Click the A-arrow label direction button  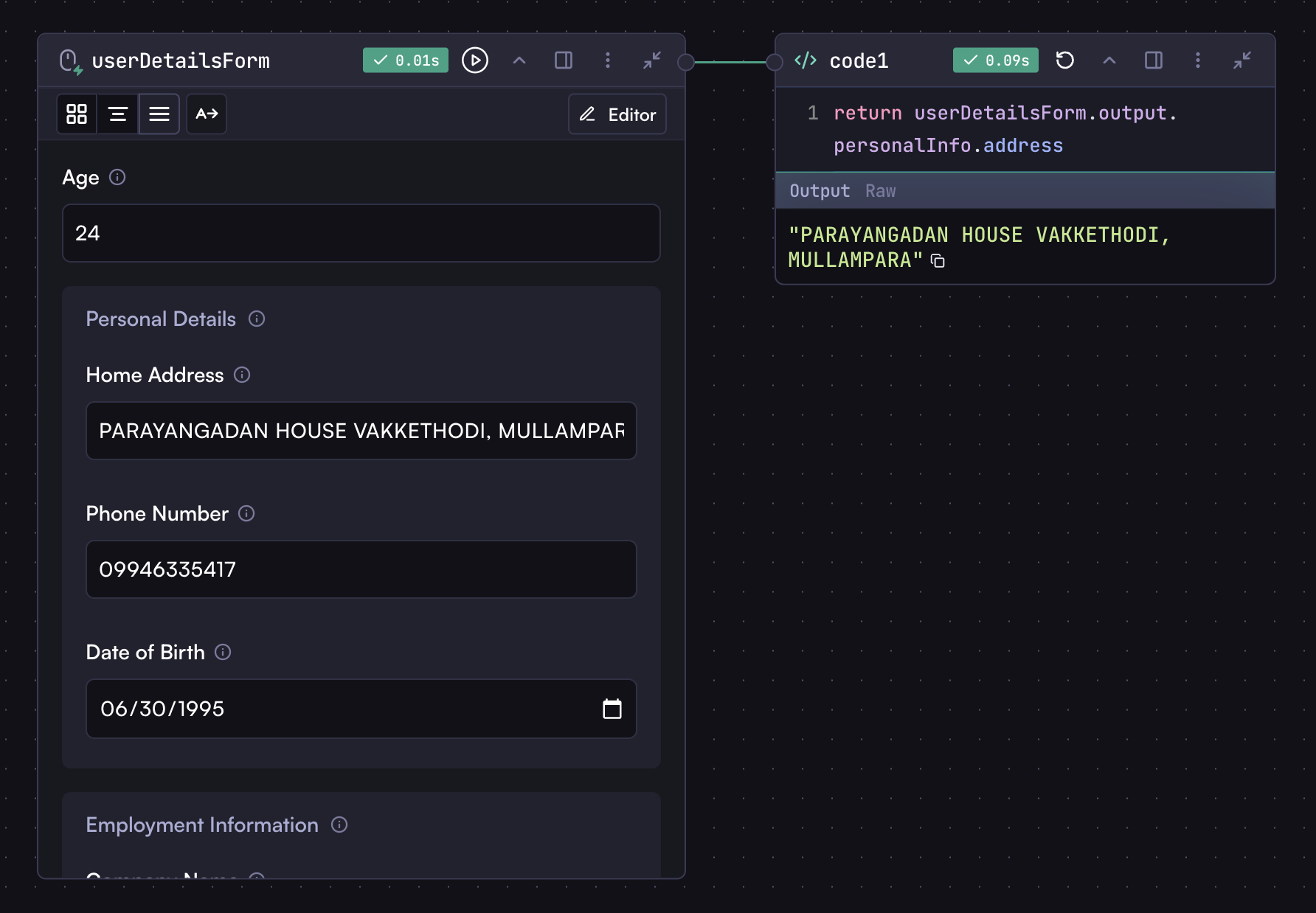[x=207, y=114]
